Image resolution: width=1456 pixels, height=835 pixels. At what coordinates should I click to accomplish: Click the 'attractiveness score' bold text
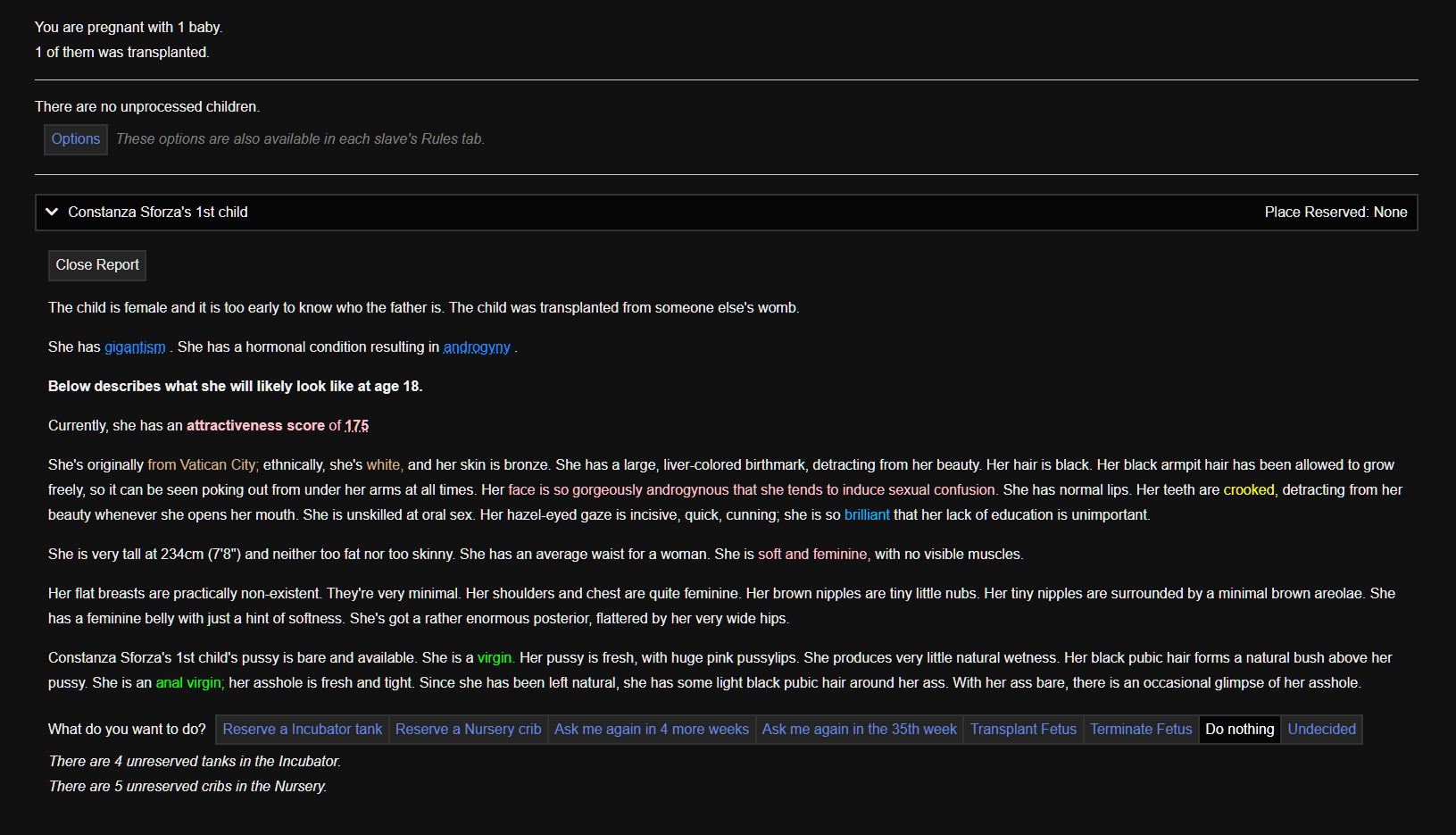255,426
